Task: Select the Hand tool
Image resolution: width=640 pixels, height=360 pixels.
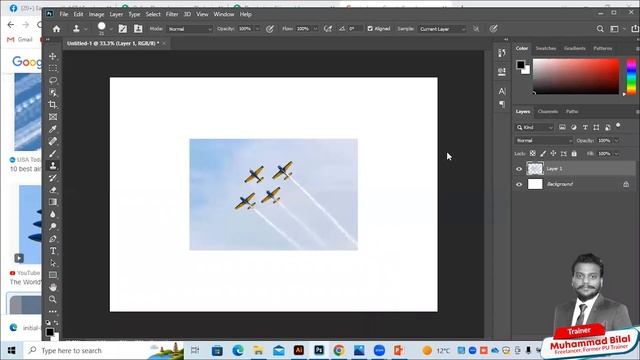Action: pos(53,287)
